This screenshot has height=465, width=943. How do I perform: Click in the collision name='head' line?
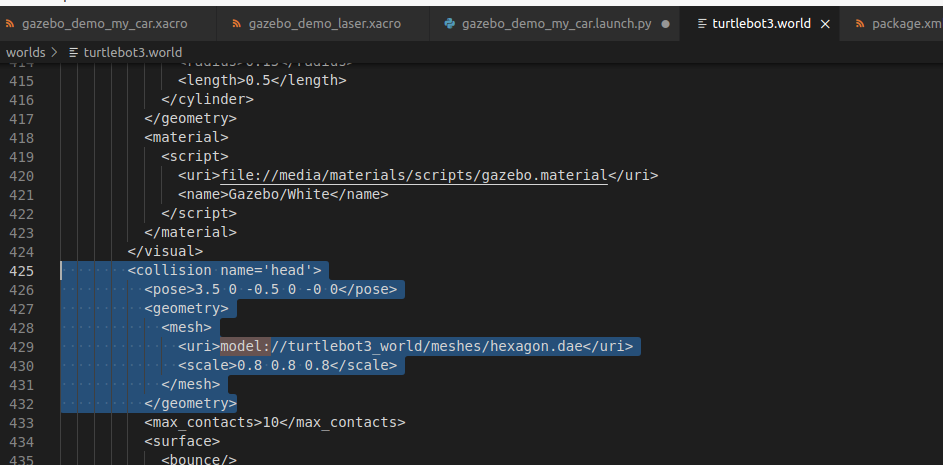coord(224,271)
